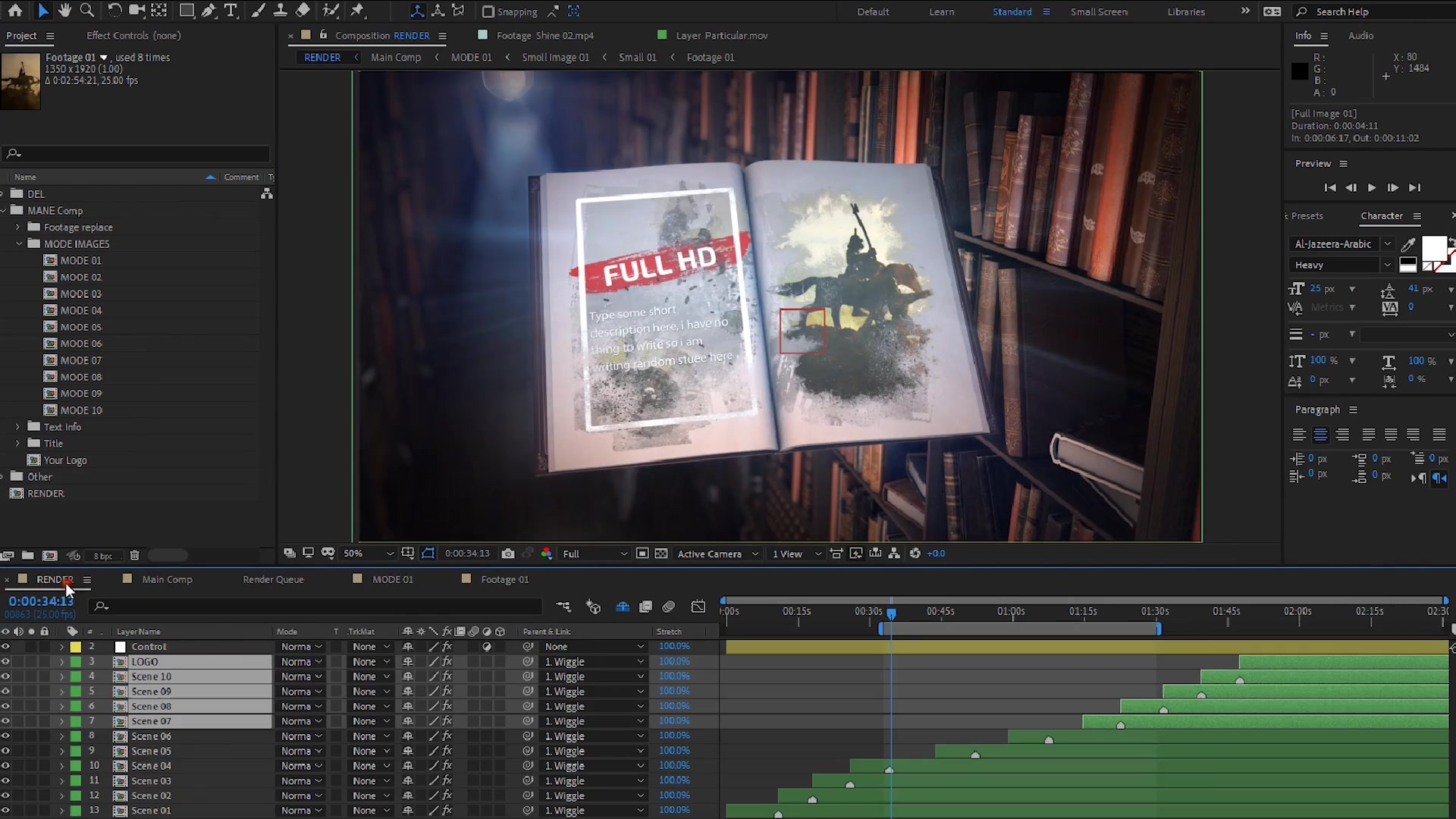This screenshot has width=1456, height=819.
Task: Click the white fill color swatch
Action: coord(1432,247)
